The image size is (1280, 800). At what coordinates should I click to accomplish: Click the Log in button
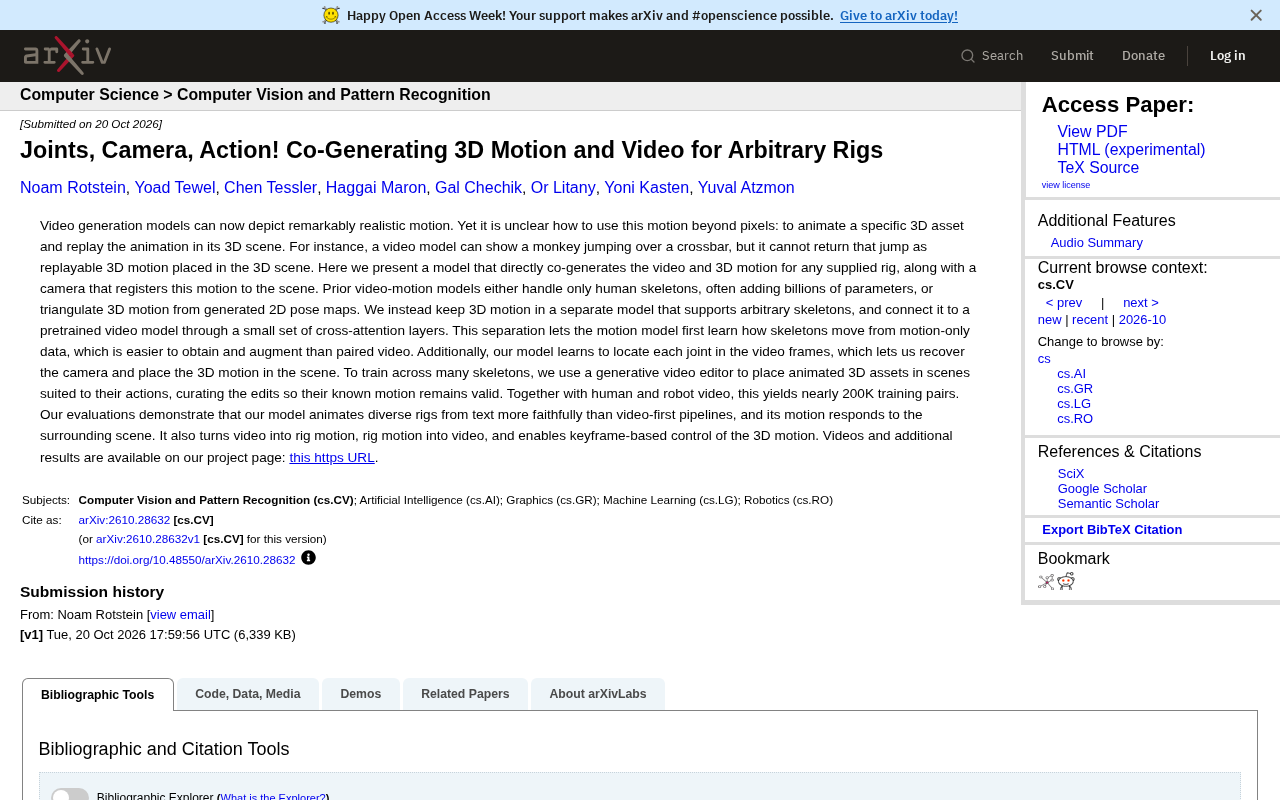pyautogui.click(x=1228, y=56)
